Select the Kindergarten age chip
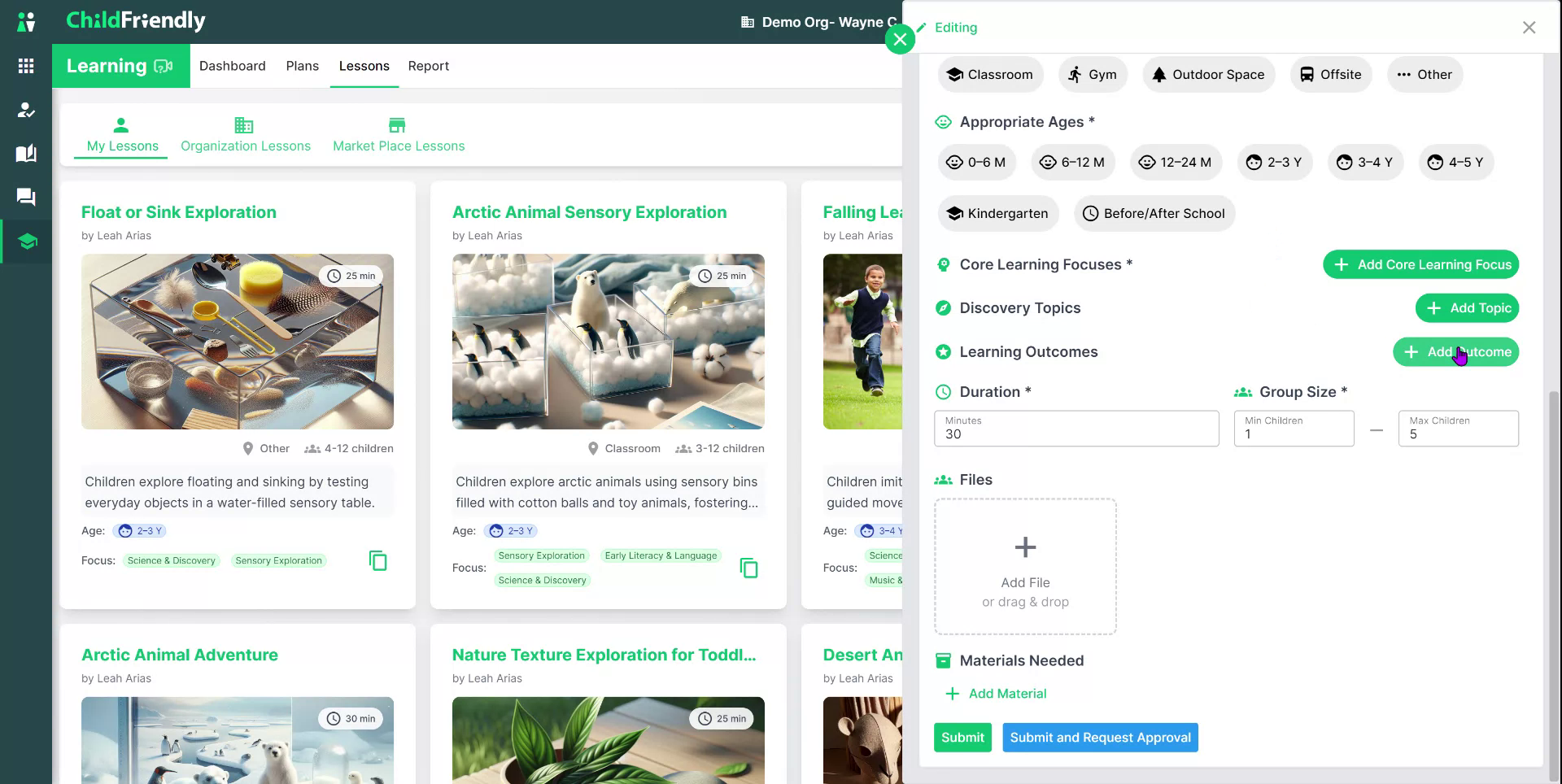Screen dimensions: 1562x784 tap(998, 214)
